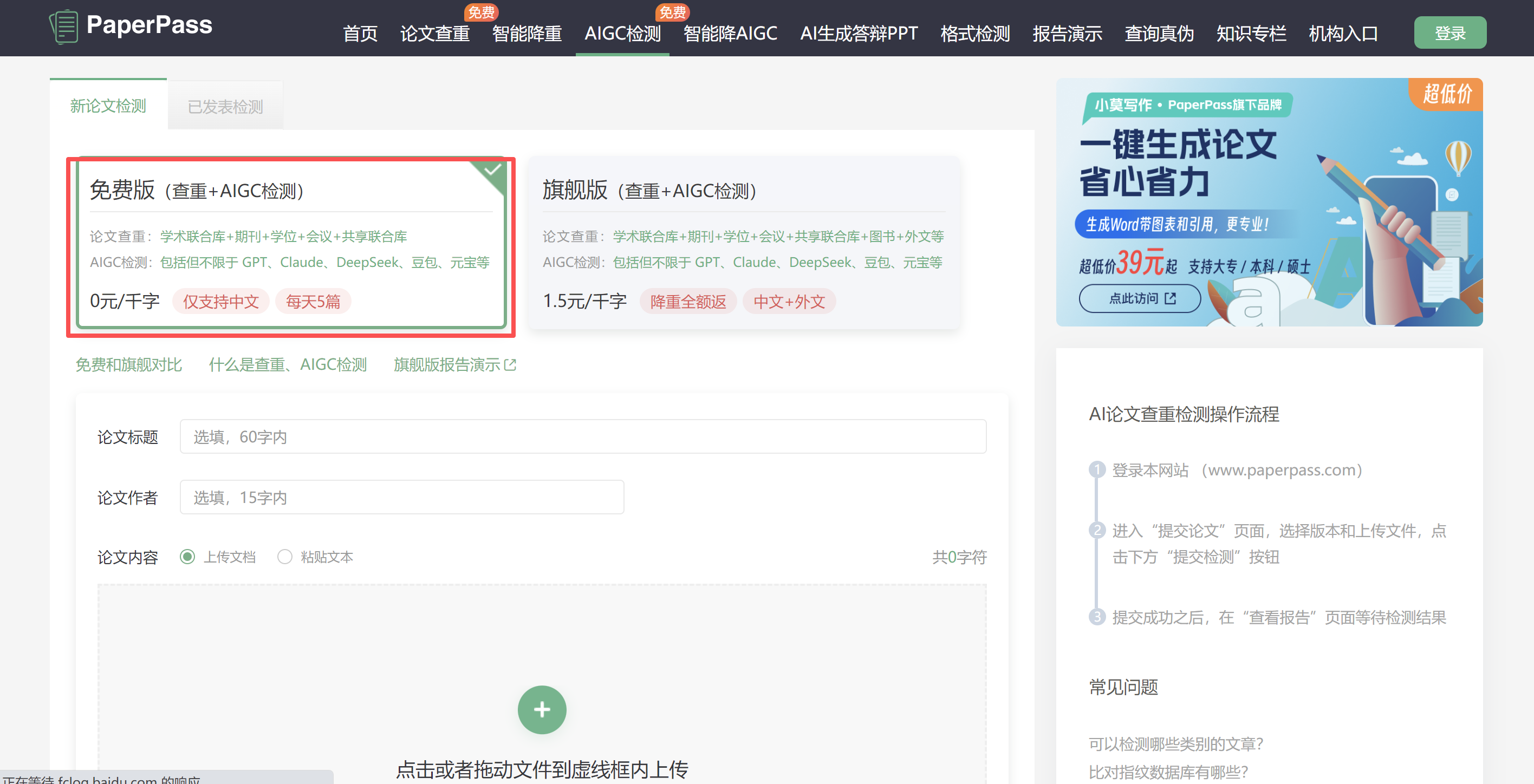Viewport: 1534px width, 784px height.
Task: Open the 机构入口 nav item
Action: tap(1343, 34)
